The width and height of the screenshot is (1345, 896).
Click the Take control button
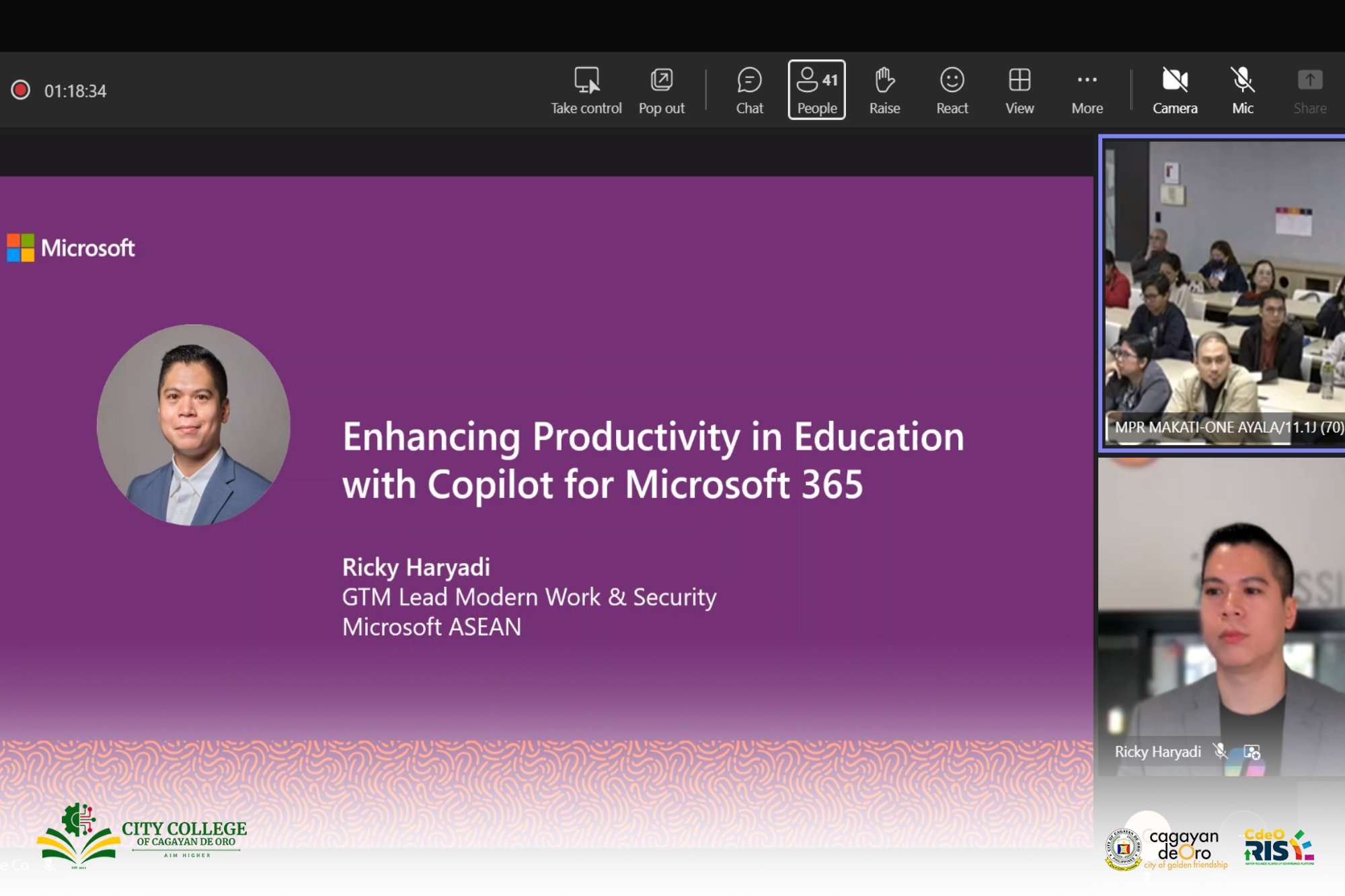coord(586,90)
